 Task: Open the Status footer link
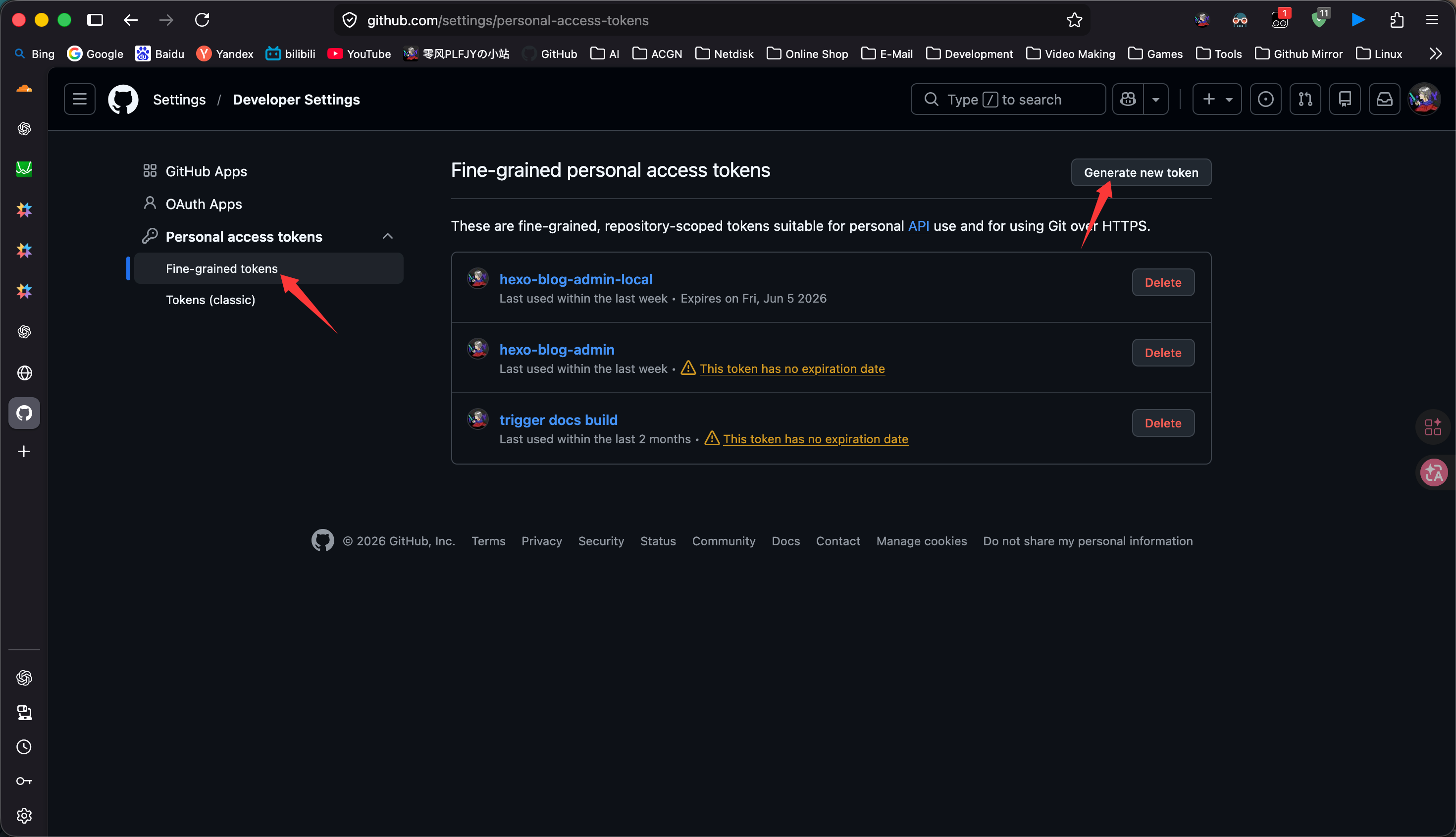pyautogui.click(x=658, y=541)
